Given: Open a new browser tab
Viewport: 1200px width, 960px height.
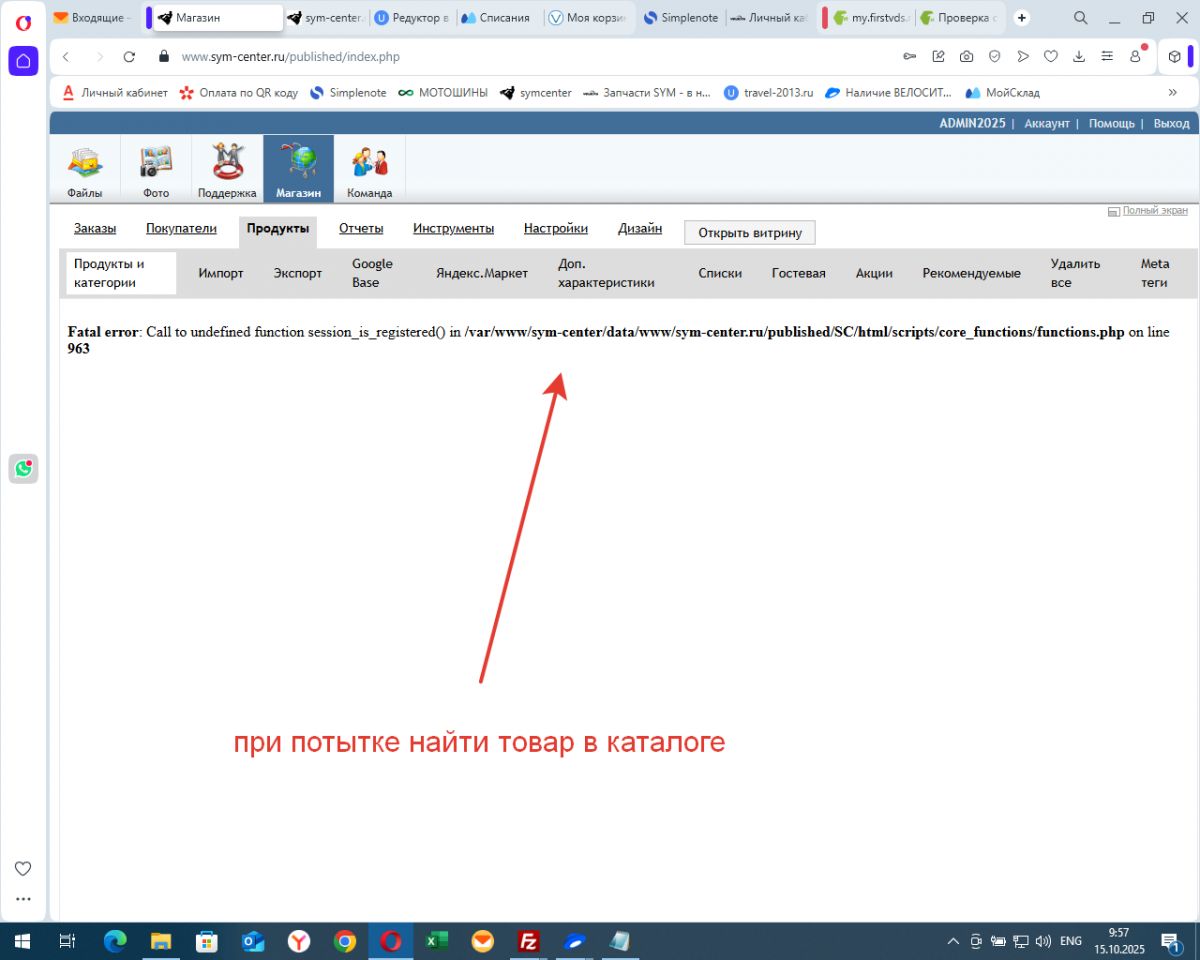Looking at the screenshot, I should coord(1021,18).
